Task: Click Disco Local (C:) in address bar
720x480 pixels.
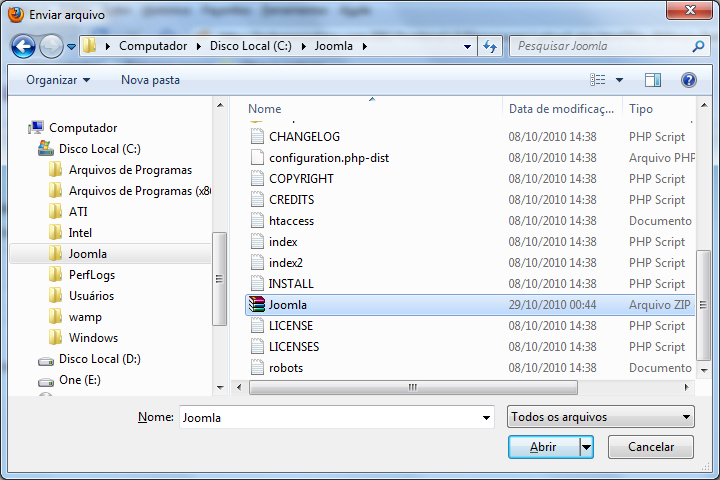Action: tap(251, 46)
